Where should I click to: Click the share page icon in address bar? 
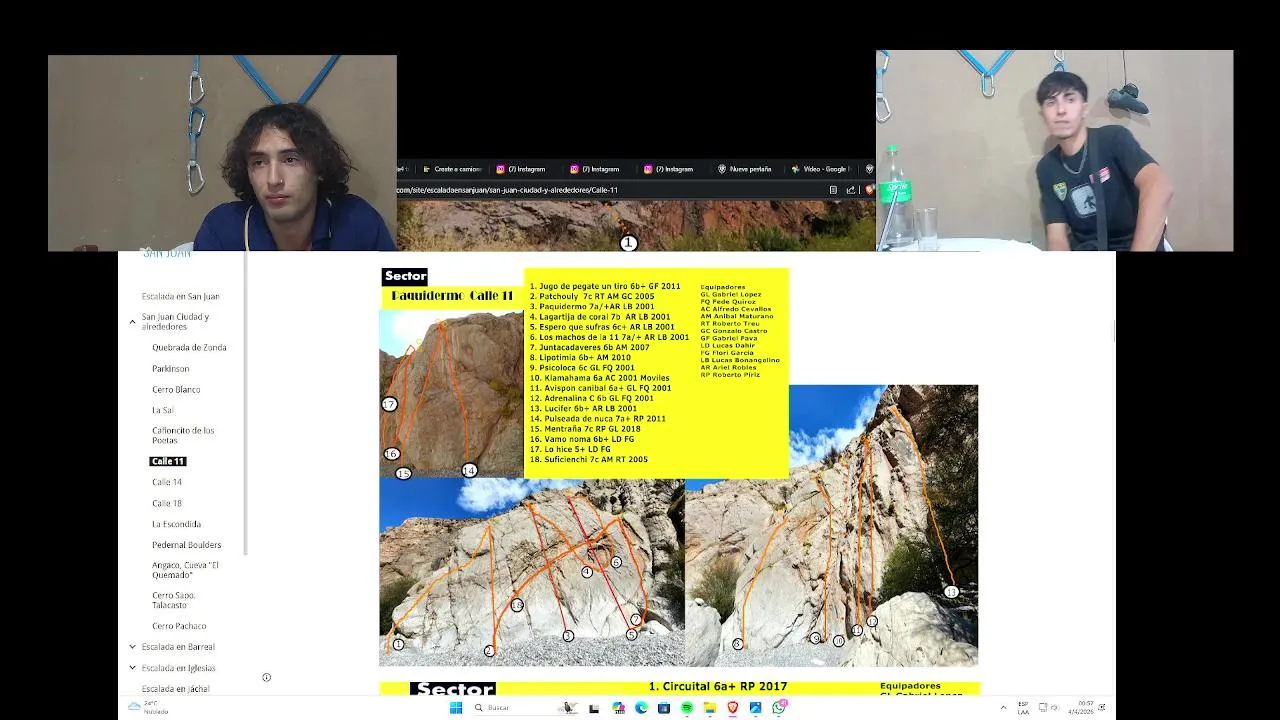850,190
